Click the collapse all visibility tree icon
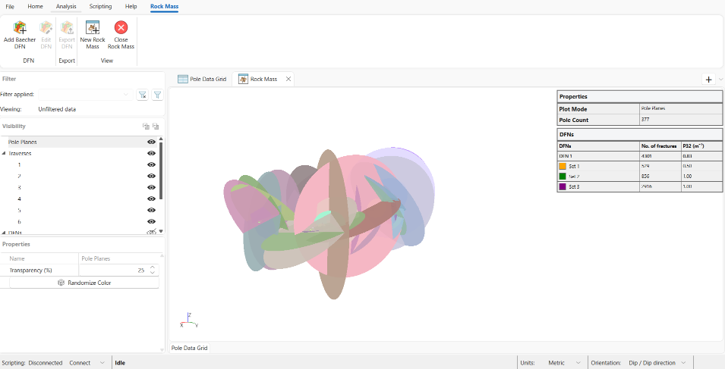The height and width of the screenshot is (369, 725). (x=156, y=126)
